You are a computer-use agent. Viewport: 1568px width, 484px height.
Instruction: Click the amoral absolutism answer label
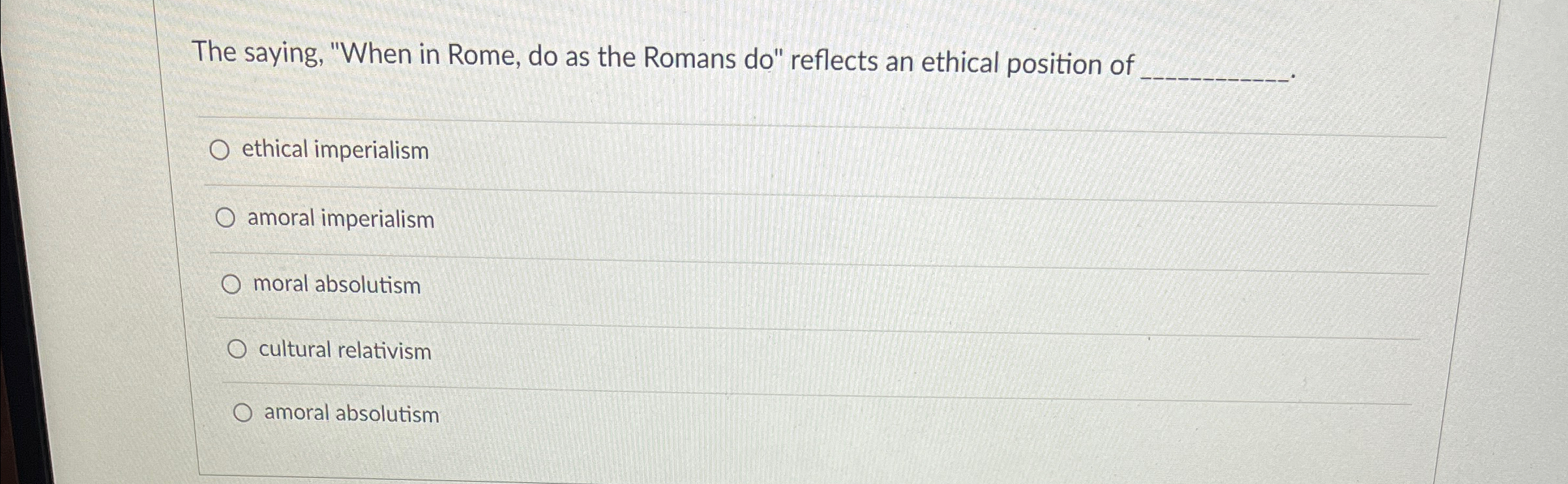click(x=350, y=414)
